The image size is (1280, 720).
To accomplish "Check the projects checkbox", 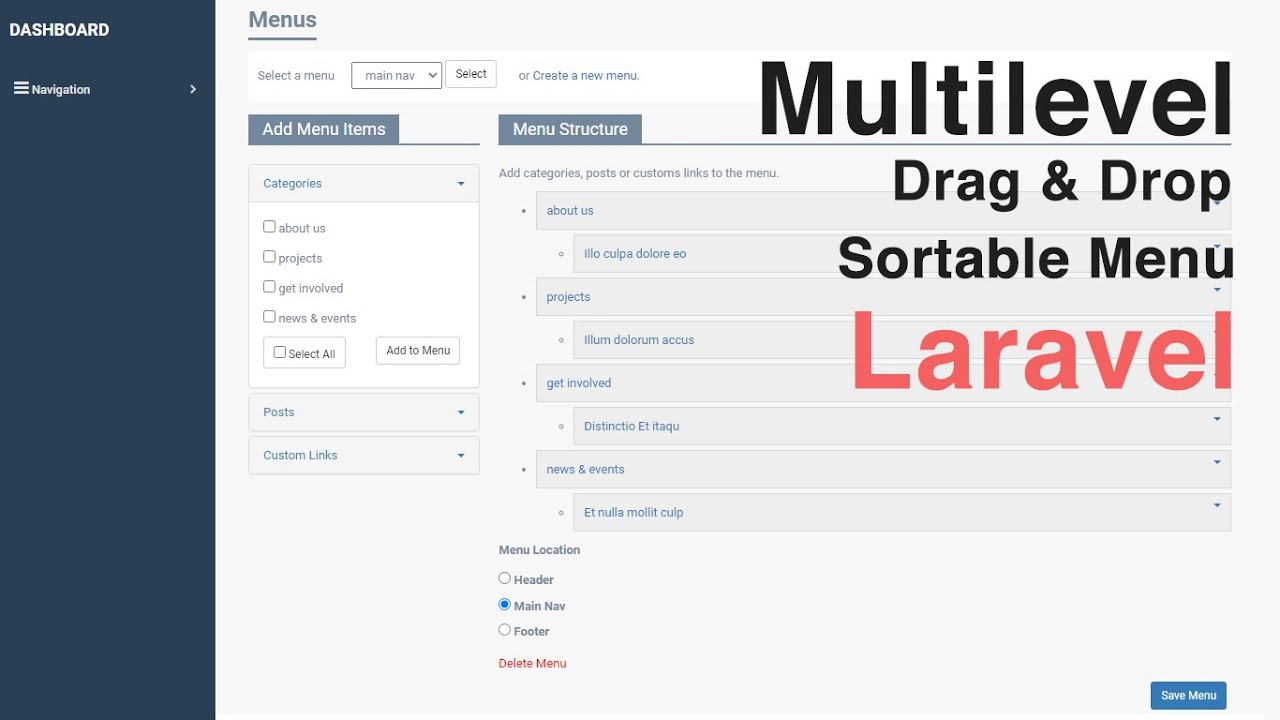I will click(x=269, y=257).
